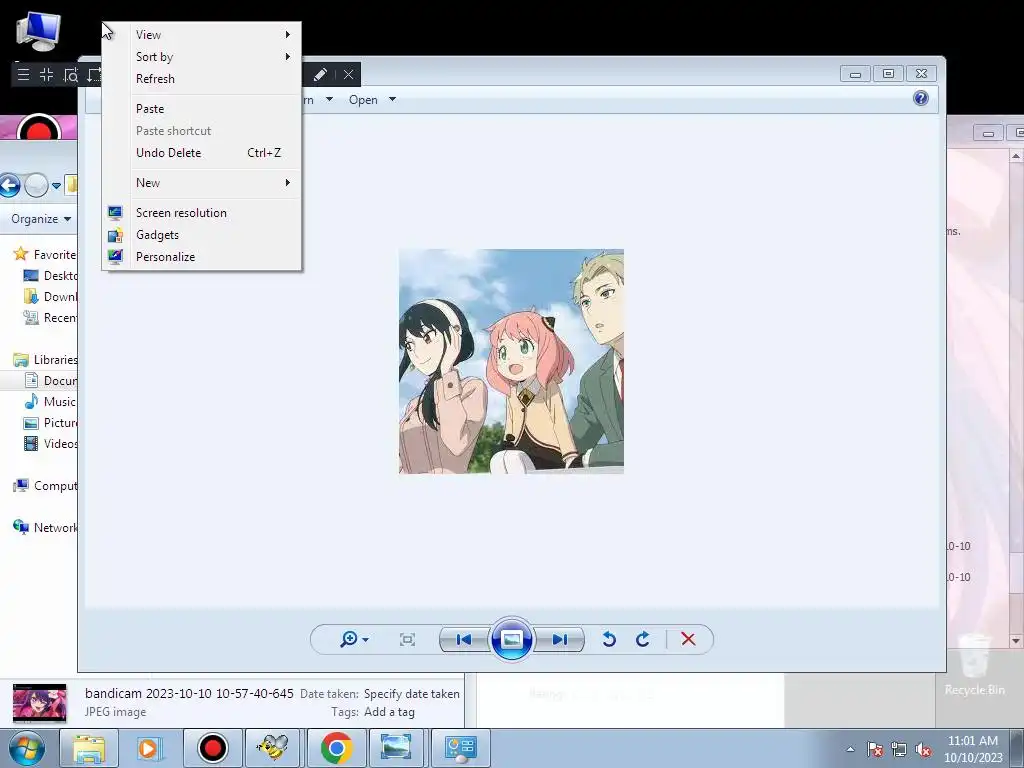The height and width of the screenshot is (768, 1024).
Task: Rotate the photo counterclockwise
Action: pos(609,639)
